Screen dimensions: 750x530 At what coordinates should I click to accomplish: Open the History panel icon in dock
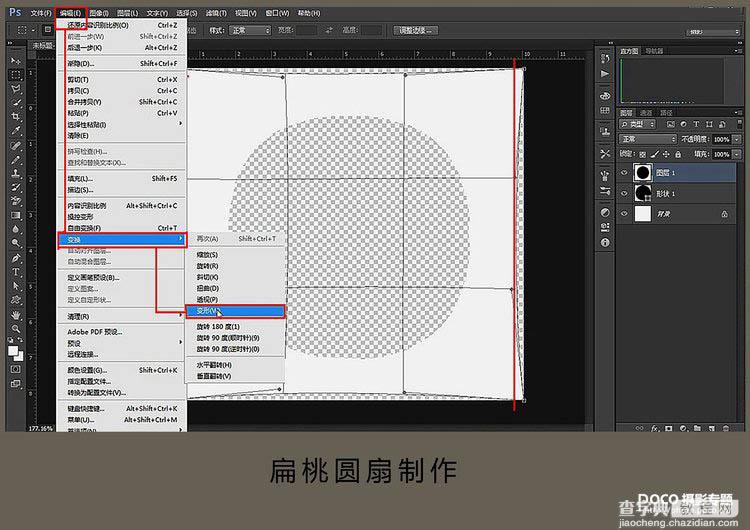point(605,58)
